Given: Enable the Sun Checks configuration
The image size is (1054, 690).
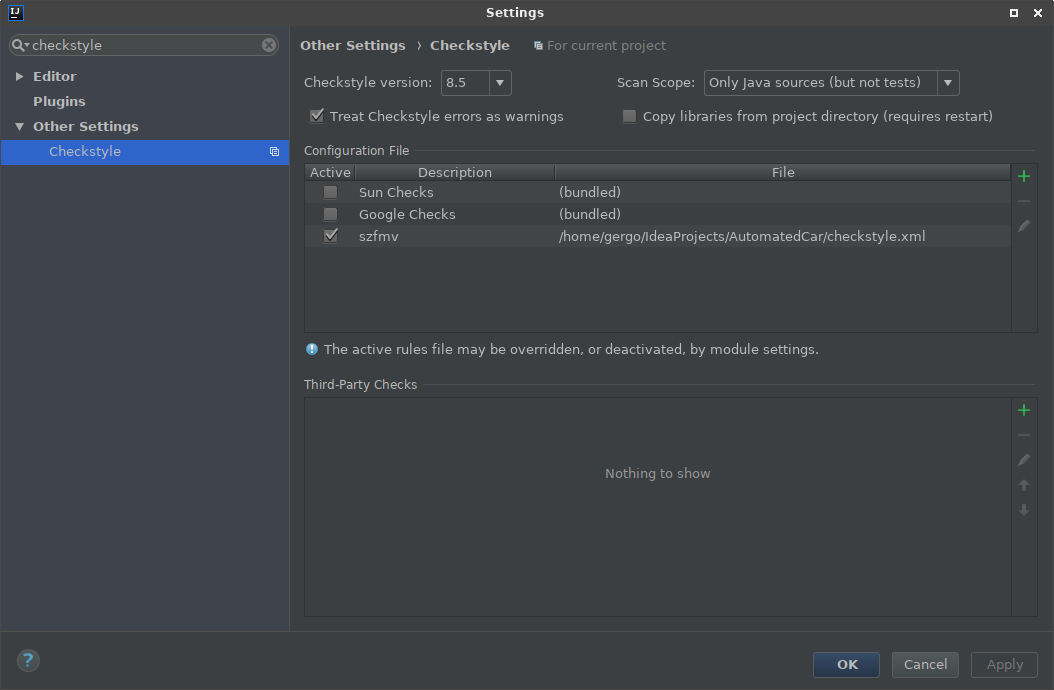Looking at the screenshot, I should [x=330, y=192].
